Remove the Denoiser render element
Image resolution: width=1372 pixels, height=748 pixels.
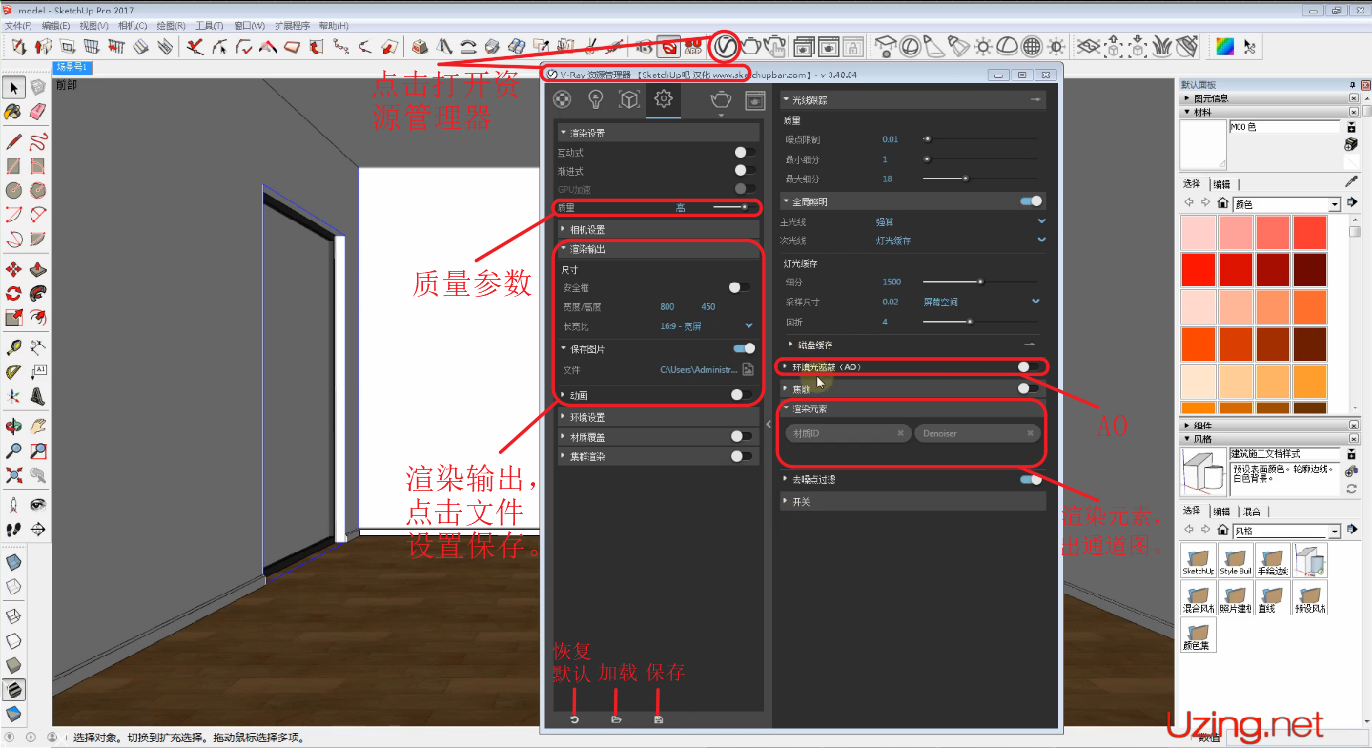pyautogui.click(x=1030, y=433)
